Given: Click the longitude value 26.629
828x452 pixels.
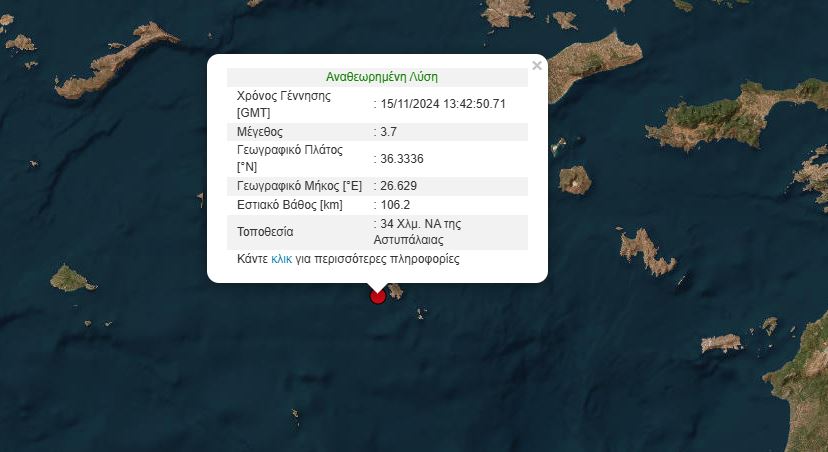Looking at the screenshot, I should (x=397, y=186).
